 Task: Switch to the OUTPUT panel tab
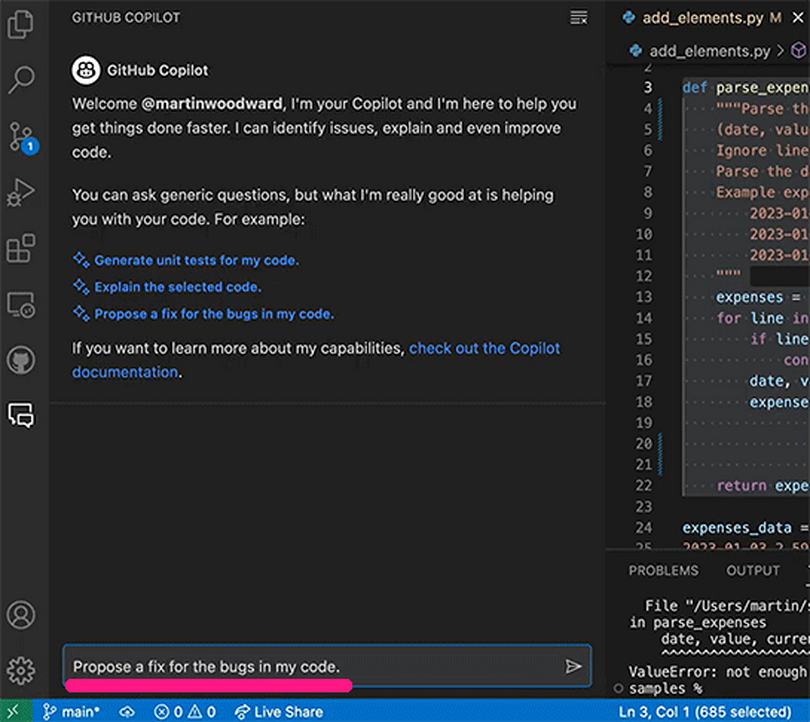tap(753, 570)
